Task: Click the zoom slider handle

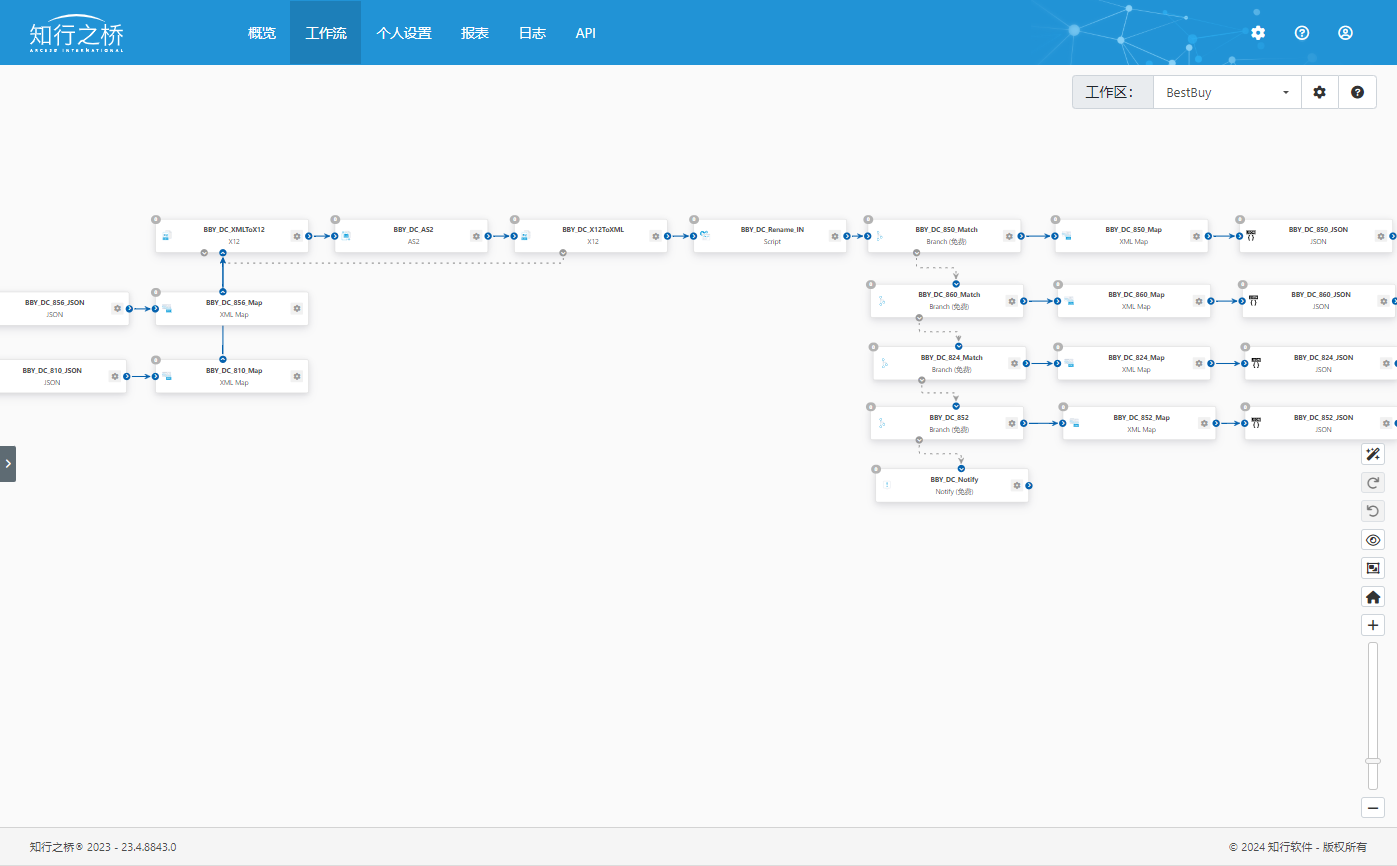Action: pos(1373,761)
